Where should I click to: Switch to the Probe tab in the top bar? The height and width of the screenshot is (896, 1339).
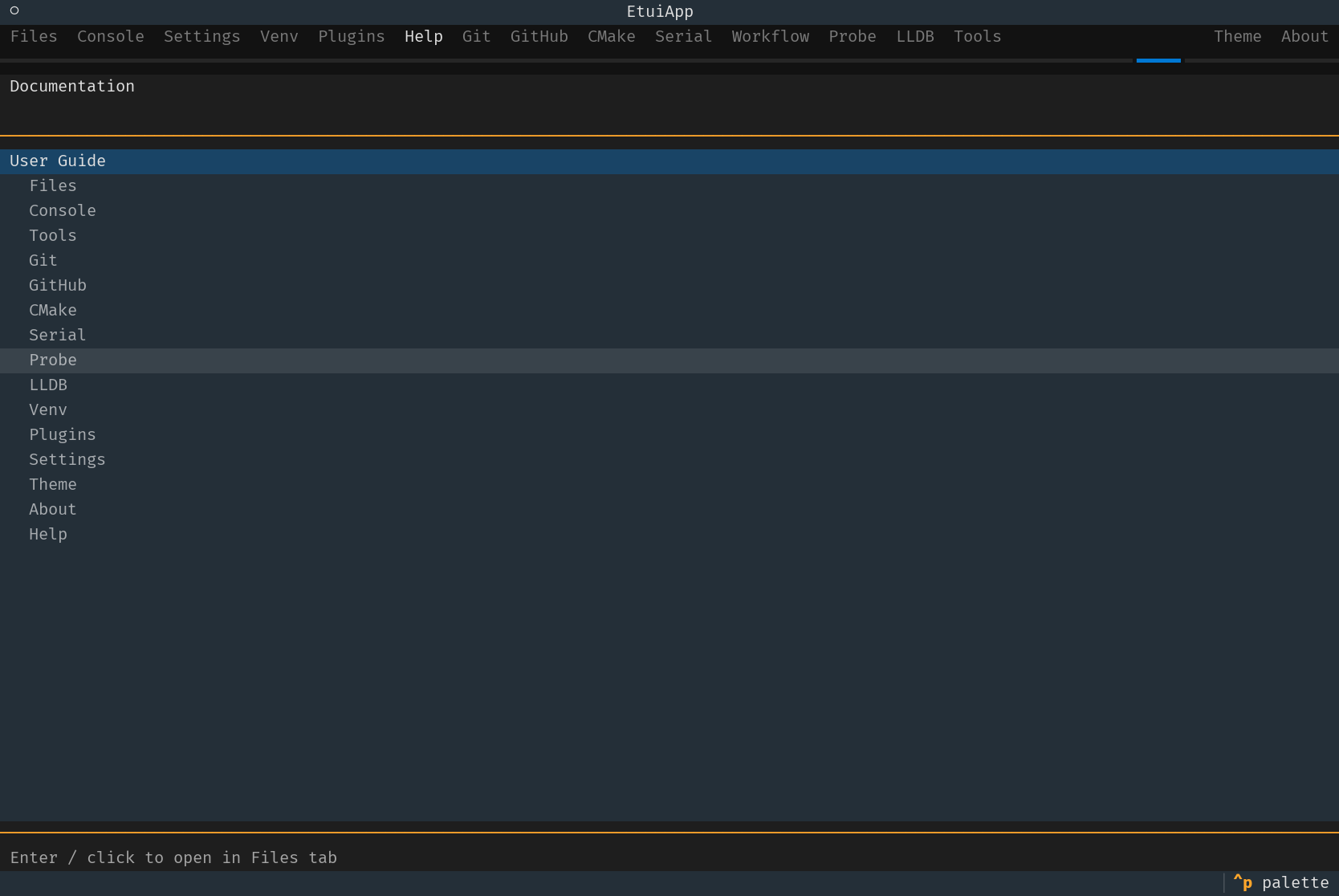pos(853,37)
